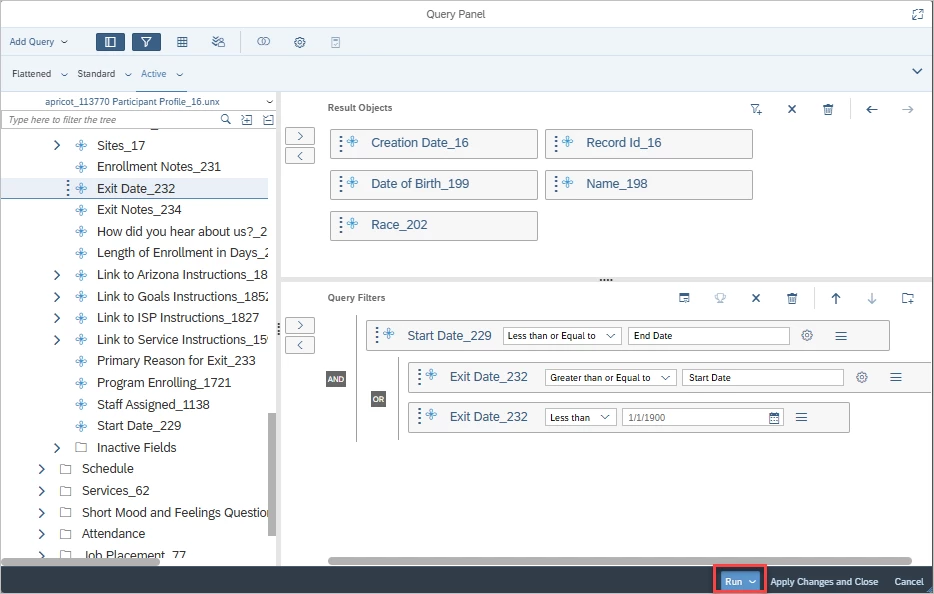This screenshot has height=594, width=934.
Task: Click the tree filter text field
Action: point(111,120)
